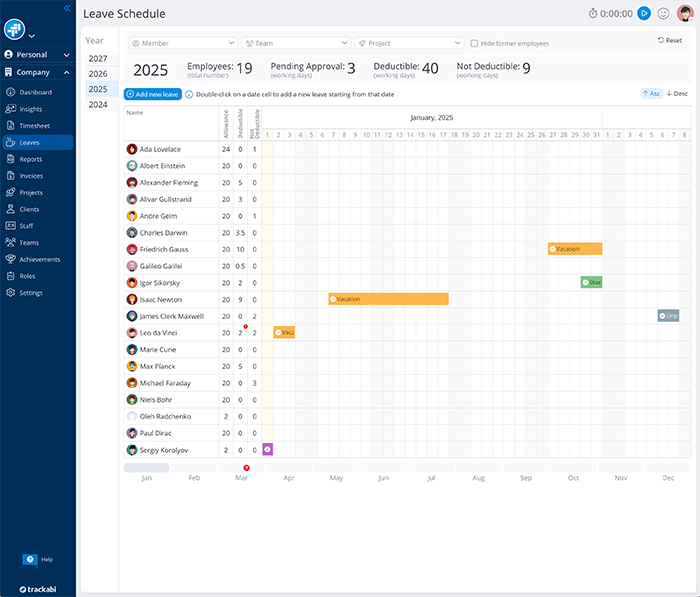Image resolution: width=700 pixels, height=597 pixels.
Task: Start the timer with the play button
Action: click(644, 13)
